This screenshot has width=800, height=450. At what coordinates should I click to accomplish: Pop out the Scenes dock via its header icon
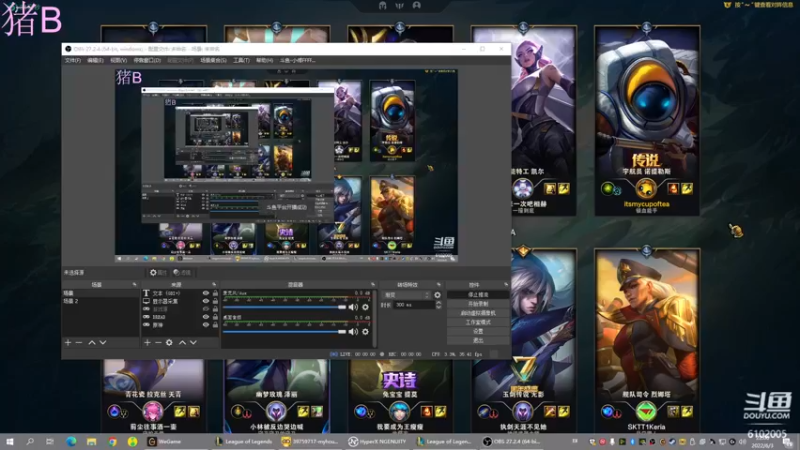point(135,284)
